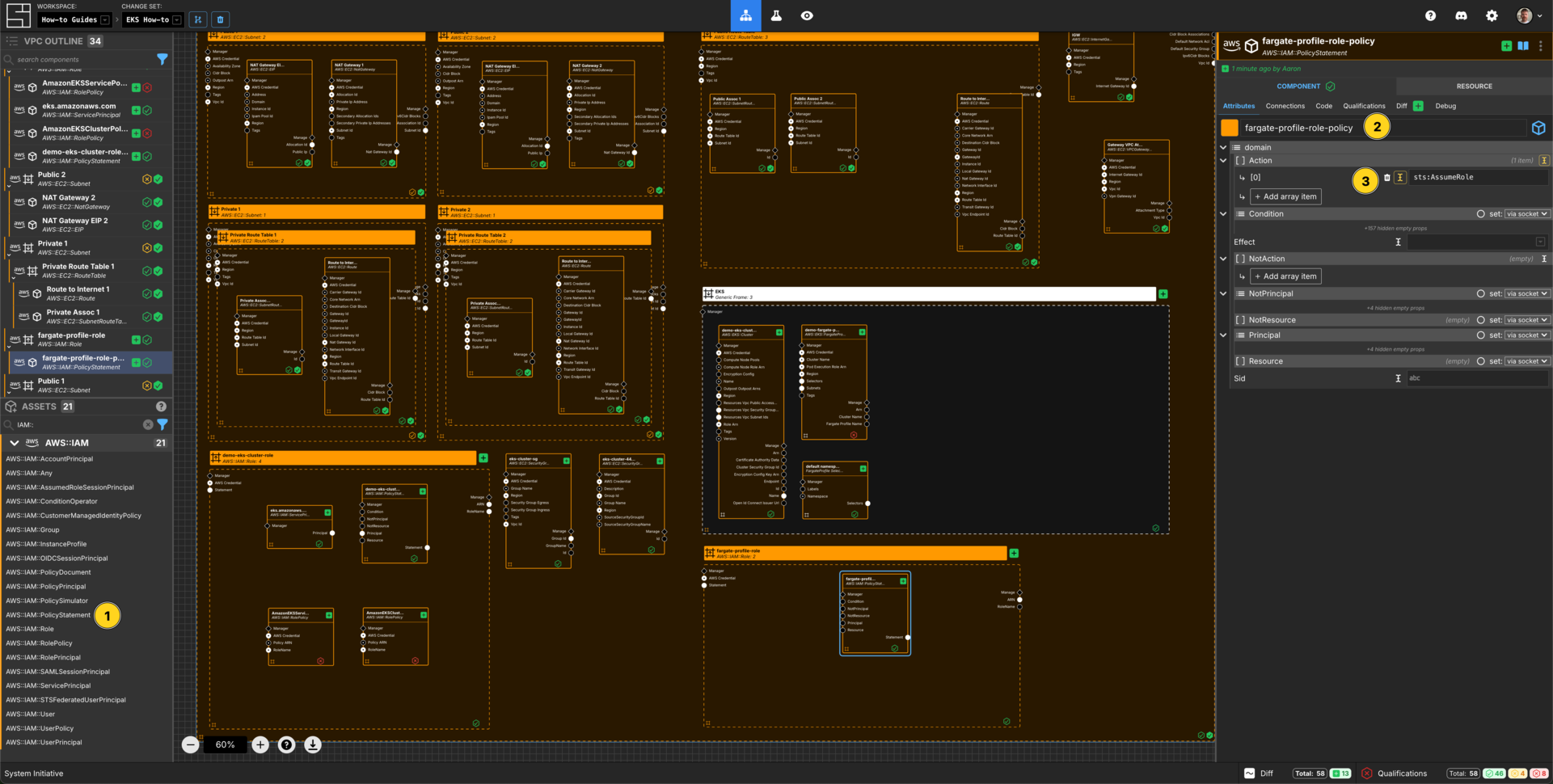
Task: Click the VPC Outline list icon
Action: (11, 41)
